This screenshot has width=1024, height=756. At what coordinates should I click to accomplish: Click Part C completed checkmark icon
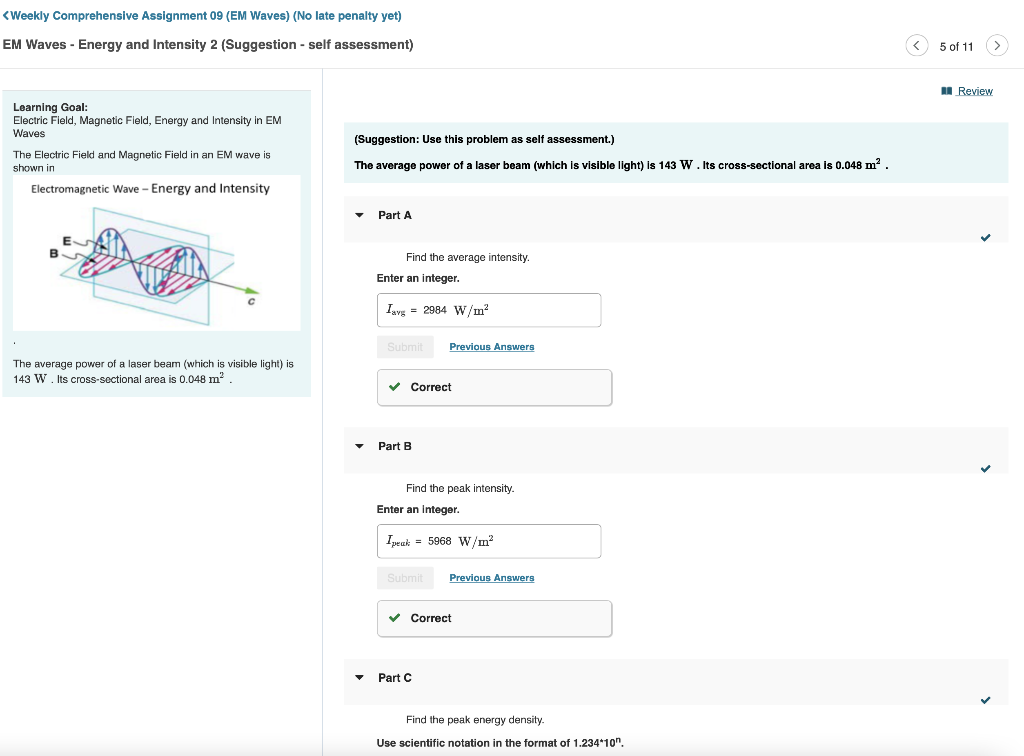tap(986, 700)
